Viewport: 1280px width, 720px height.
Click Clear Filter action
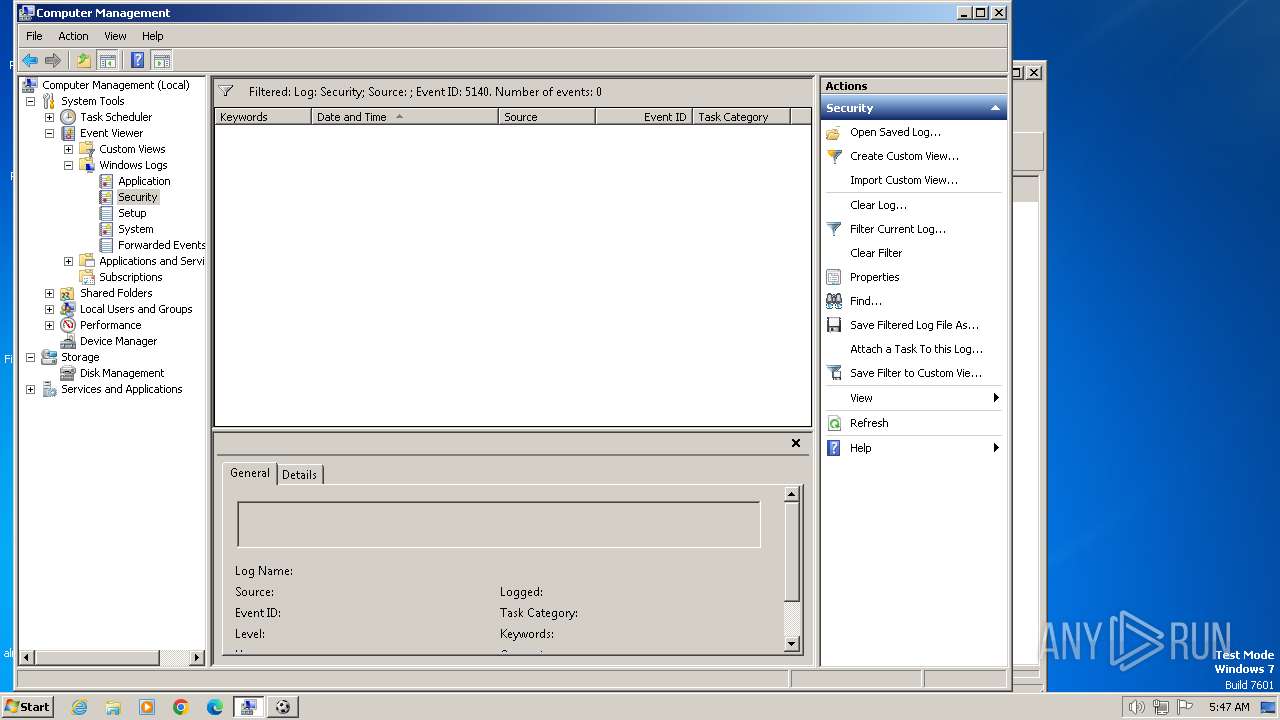click(876, 253)
